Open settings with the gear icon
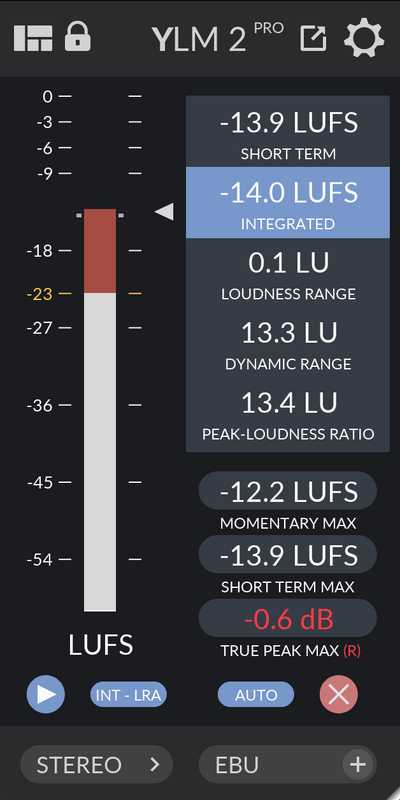 point(364,38)
